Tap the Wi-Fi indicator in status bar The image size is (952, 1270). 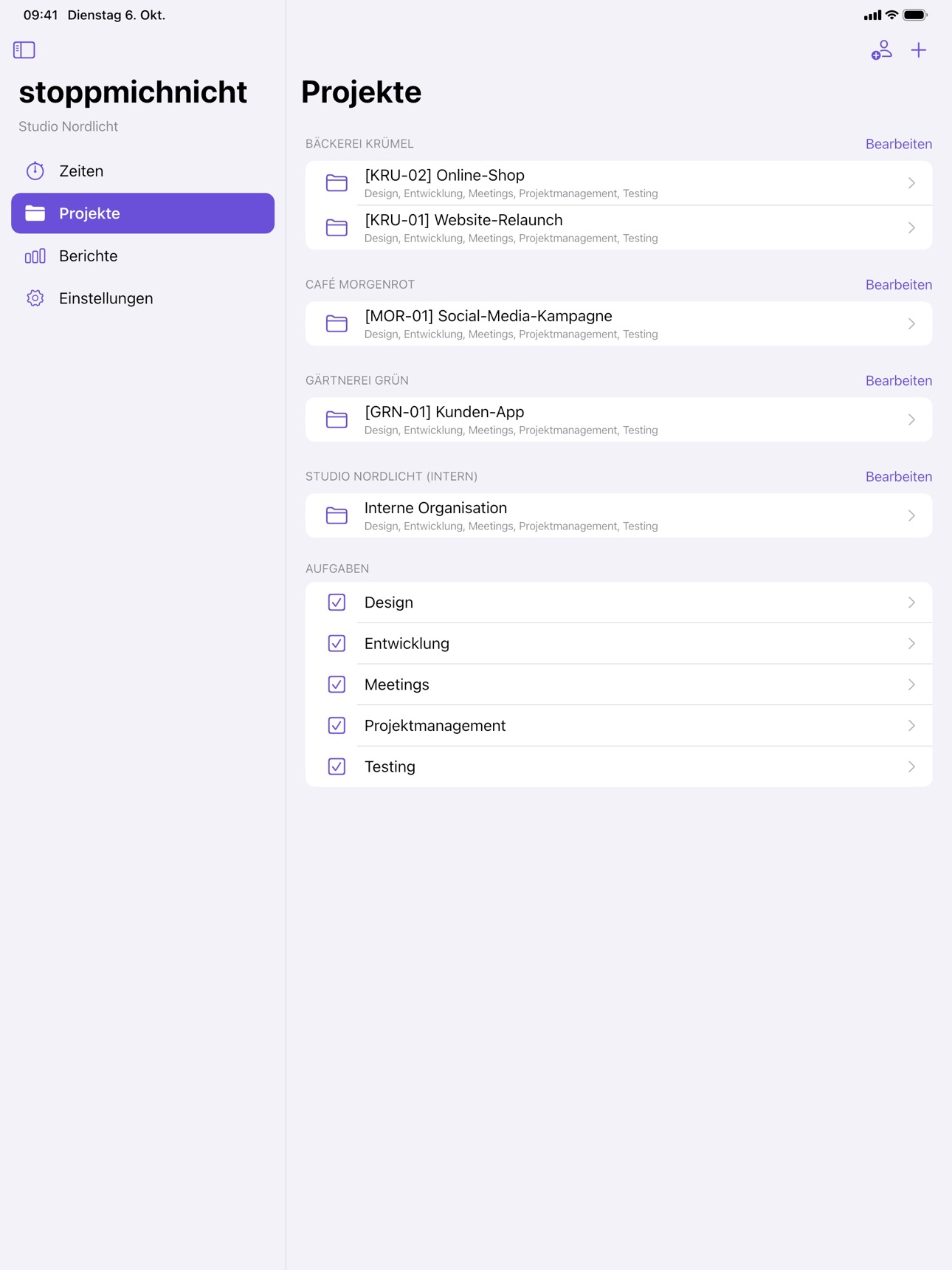891,15
